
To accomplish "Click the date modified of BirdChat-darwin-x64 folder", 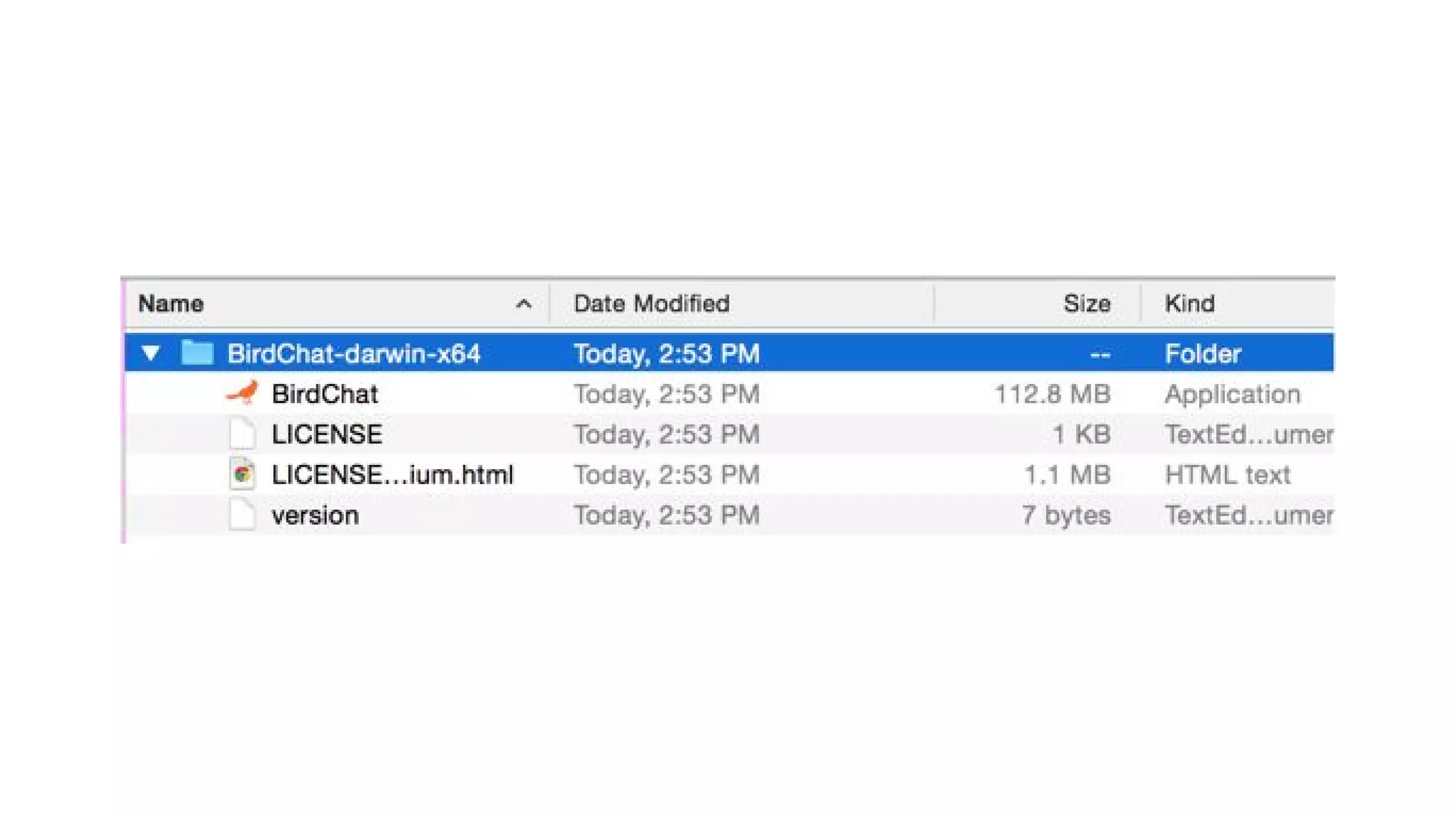I will (x=667, y=353).
